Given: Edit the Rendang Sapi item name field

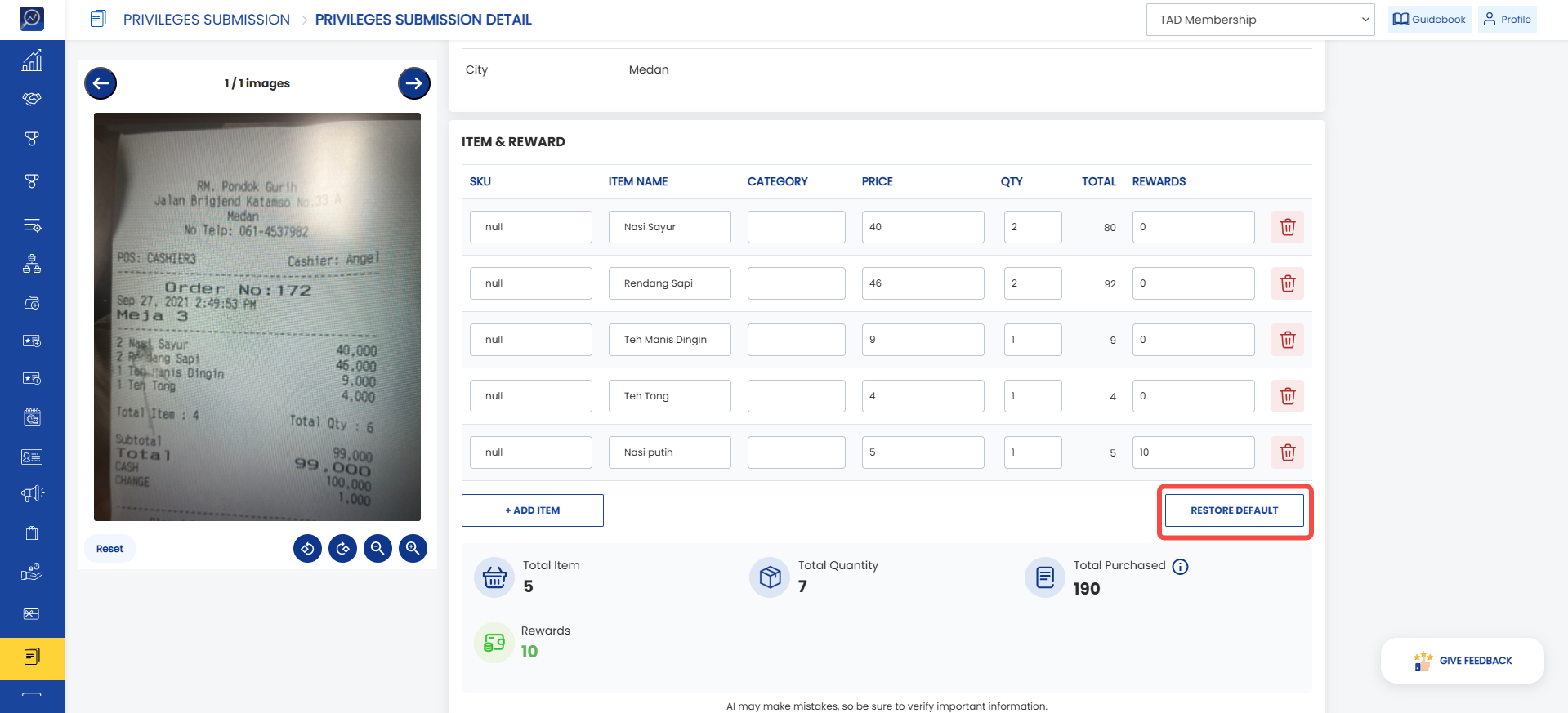Looking at the screenshot, I should coord(670,283).
